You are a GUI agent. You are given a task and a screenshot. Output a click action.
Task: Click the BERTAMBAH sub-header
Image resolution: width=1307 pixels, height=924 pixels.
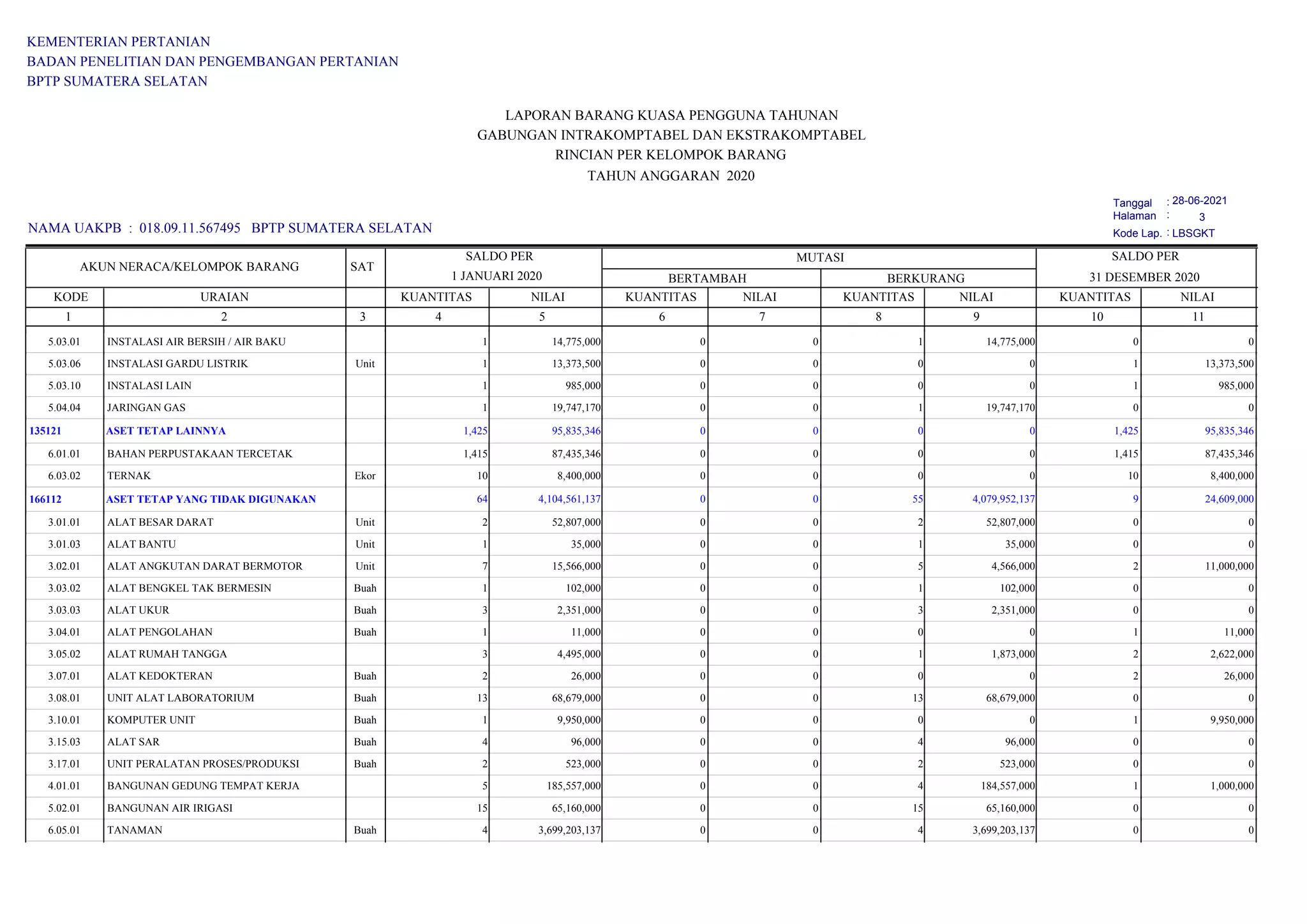(706, 278)
